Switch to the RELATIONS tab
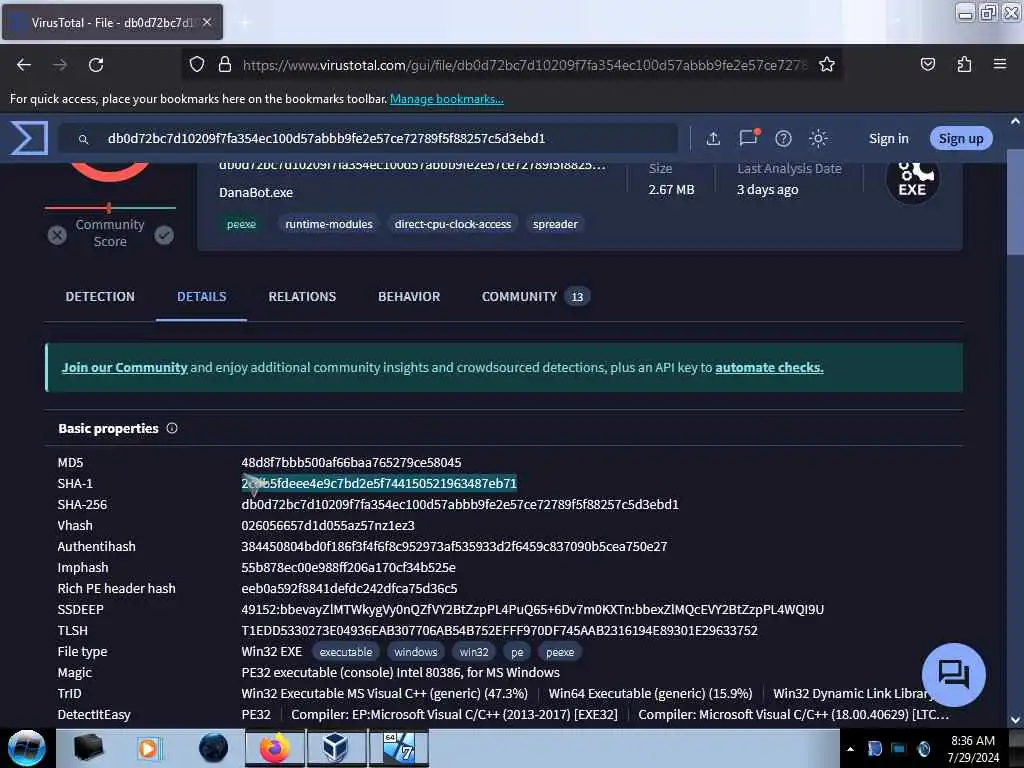Screen dimensions: 1024x768 click(x=302, y=296)
